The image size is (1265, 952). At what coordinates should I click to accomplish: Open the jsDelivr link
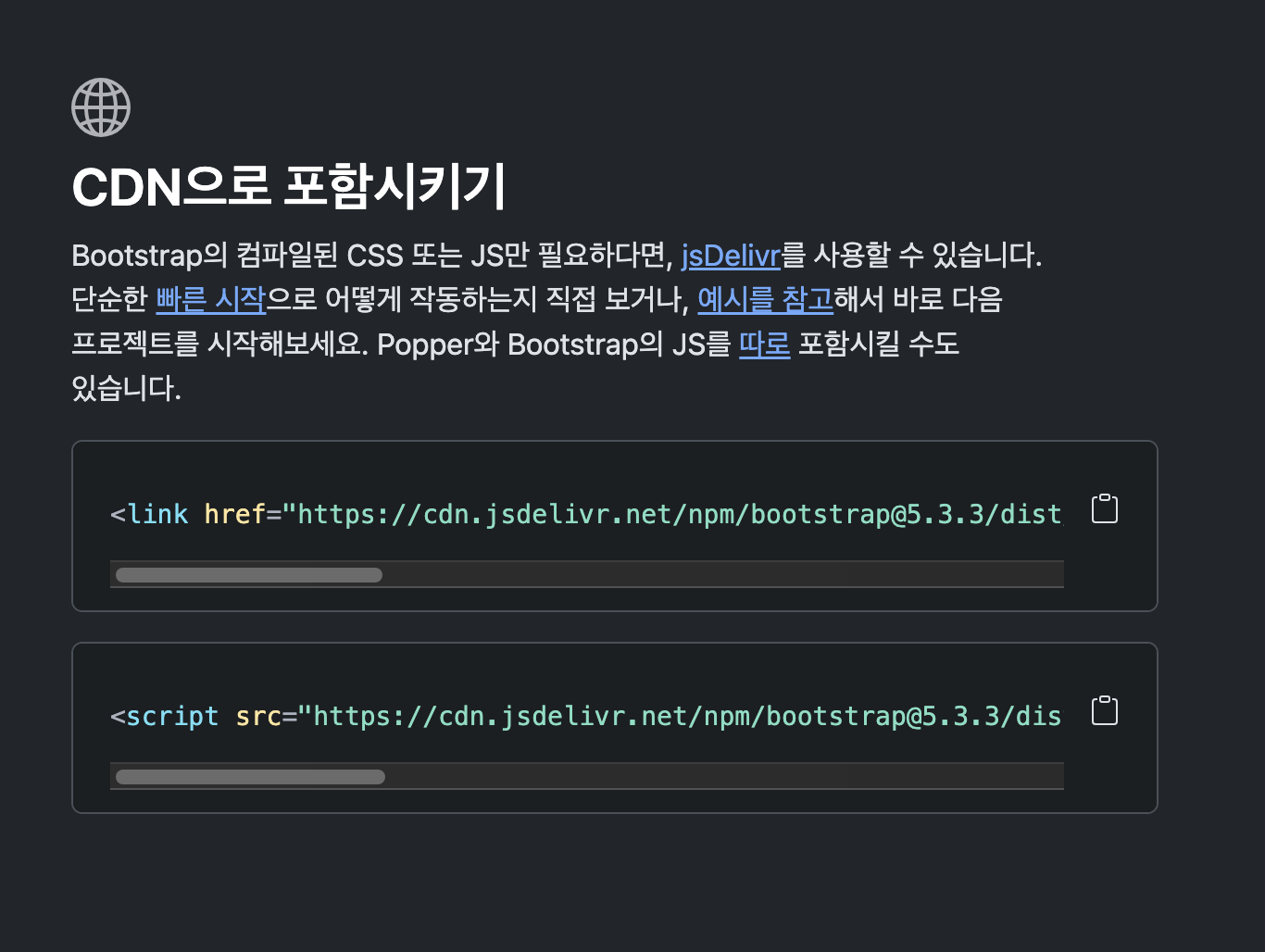tap(731, 255)
